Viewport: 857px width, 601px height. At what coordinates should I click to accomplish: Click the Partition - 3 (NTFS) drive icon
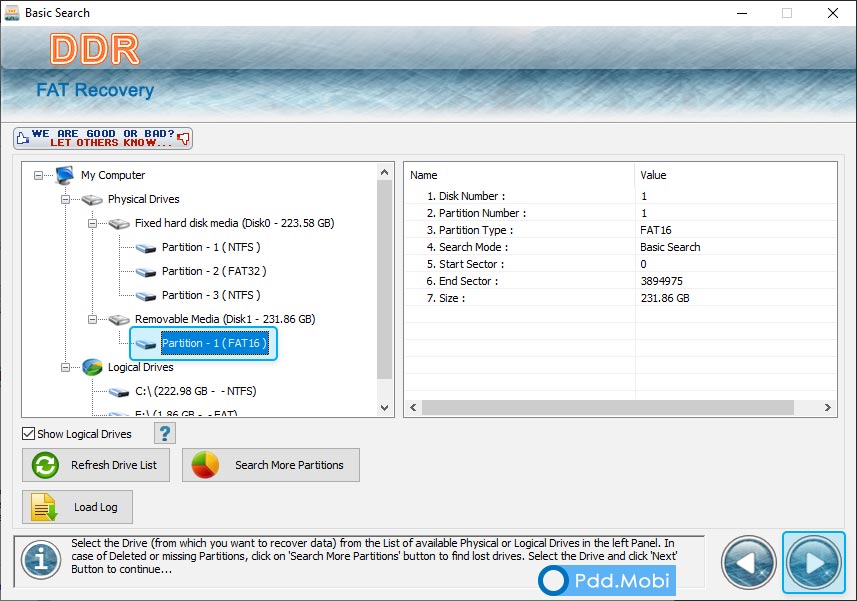(145, 296)
